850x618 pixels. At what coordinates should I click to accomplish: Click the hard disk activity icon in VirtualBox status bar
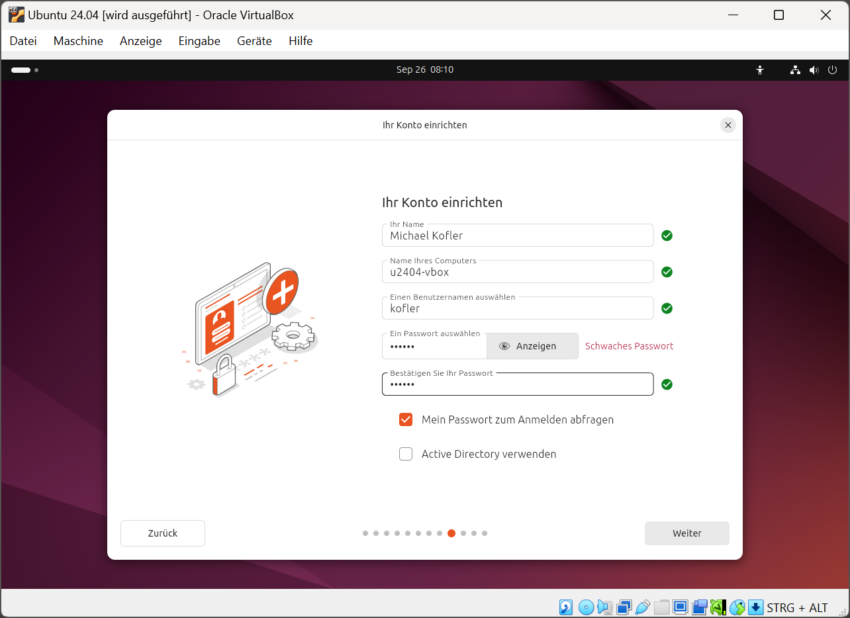click(x=564, y=607)
